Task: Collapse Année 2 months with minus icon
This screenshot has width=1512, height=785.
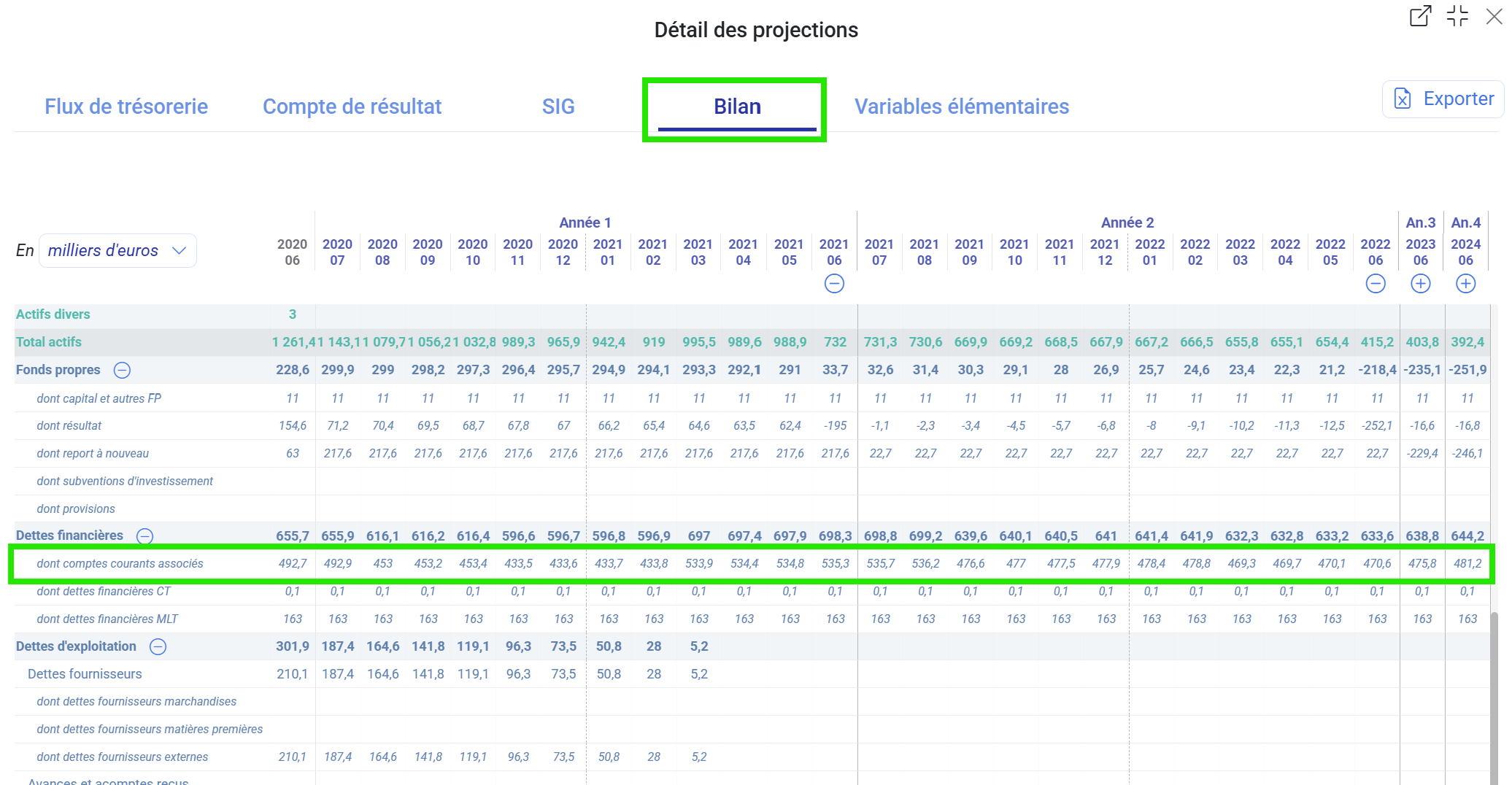Action: point(1376,284)
